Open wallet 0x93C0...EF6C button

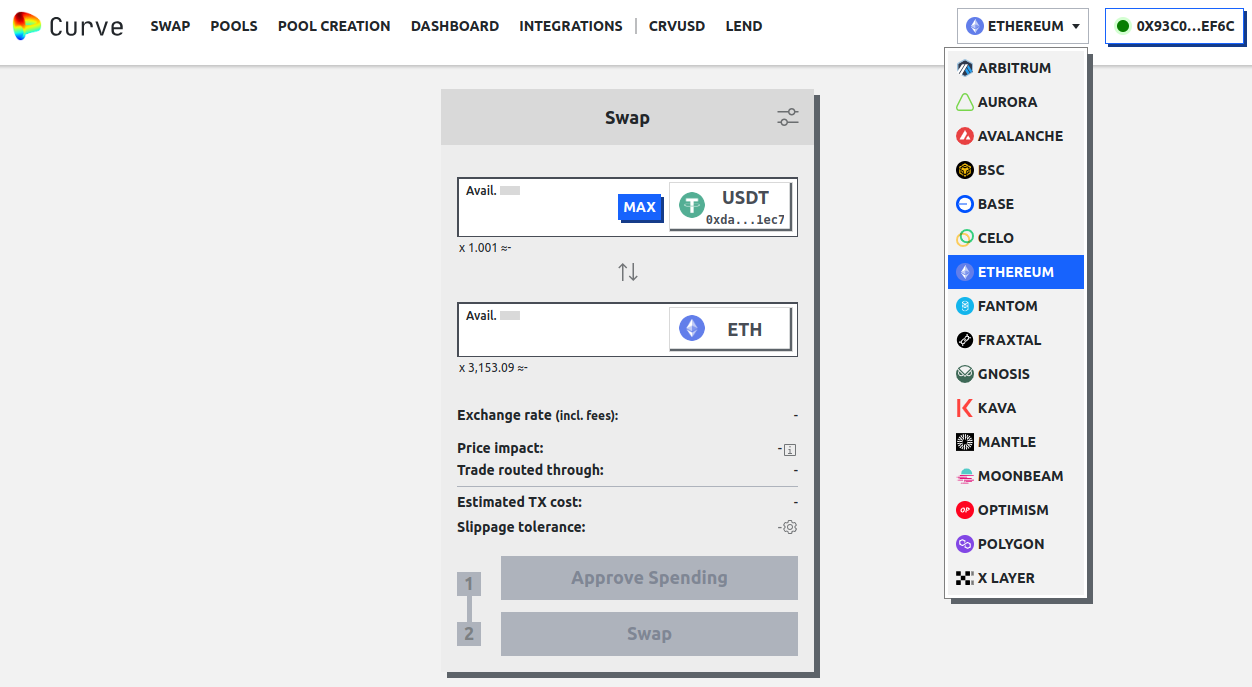coord(1174,26)
